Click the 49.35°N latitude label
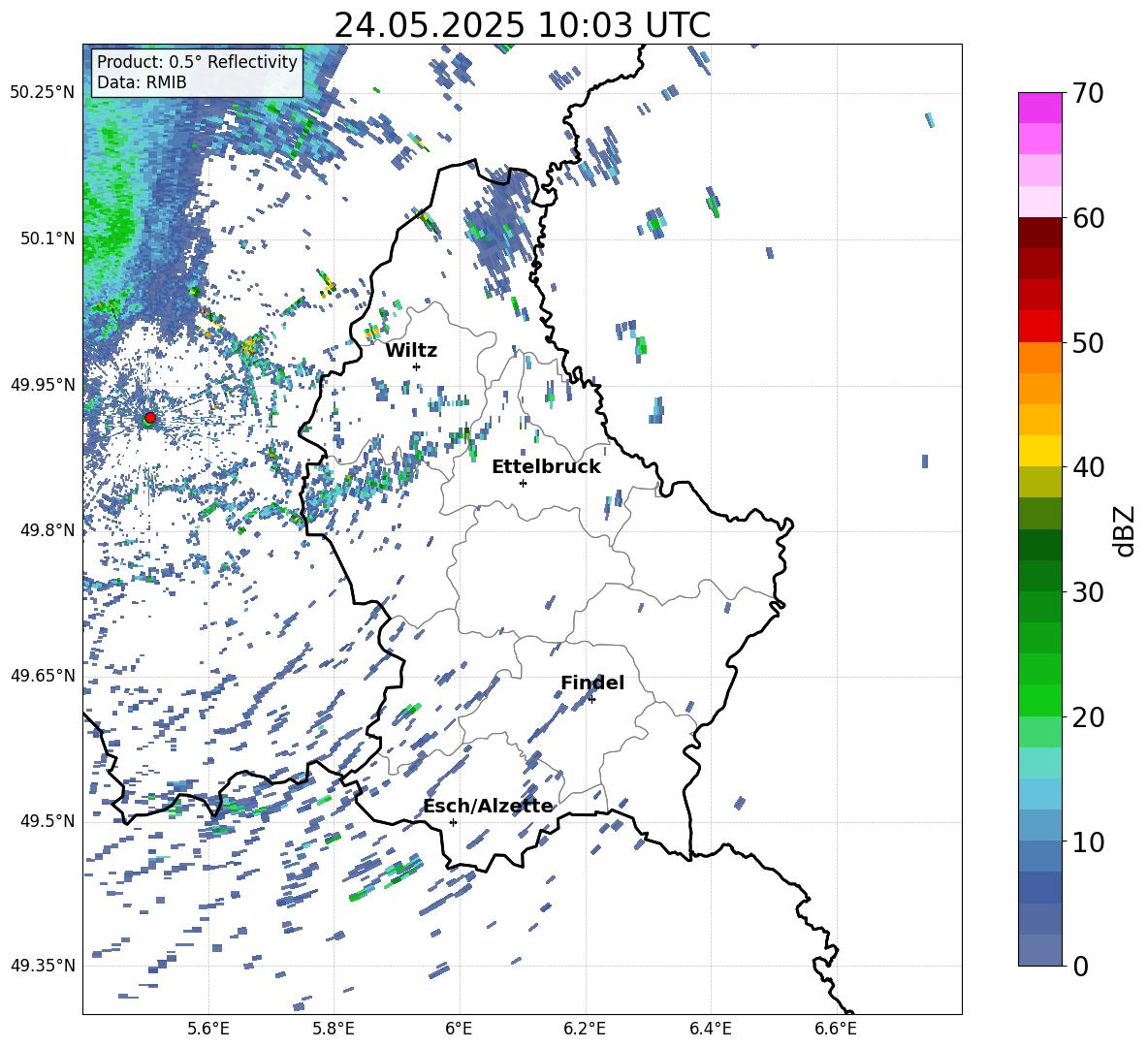This screenshot has width=1148, height=1048. pyautogui.click(x=43, y=966)
